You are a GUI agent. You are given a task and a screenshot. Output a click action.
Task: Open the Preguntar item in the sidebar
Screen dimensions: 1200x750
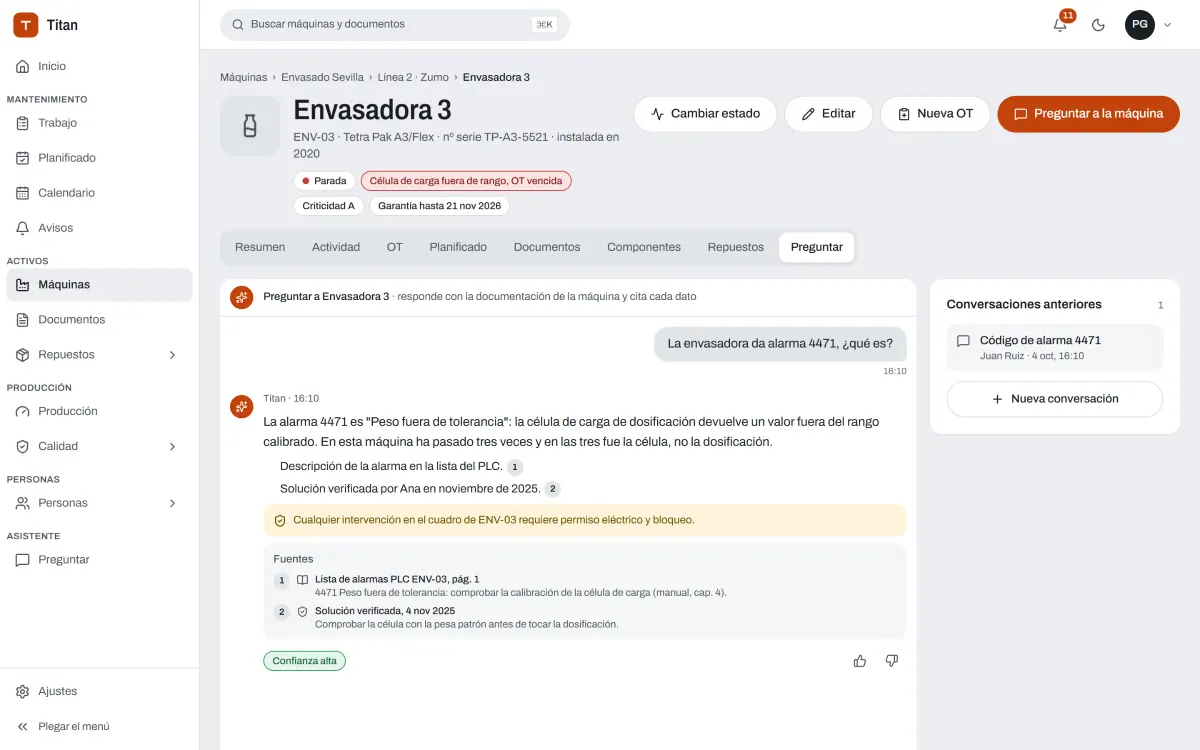99,560
